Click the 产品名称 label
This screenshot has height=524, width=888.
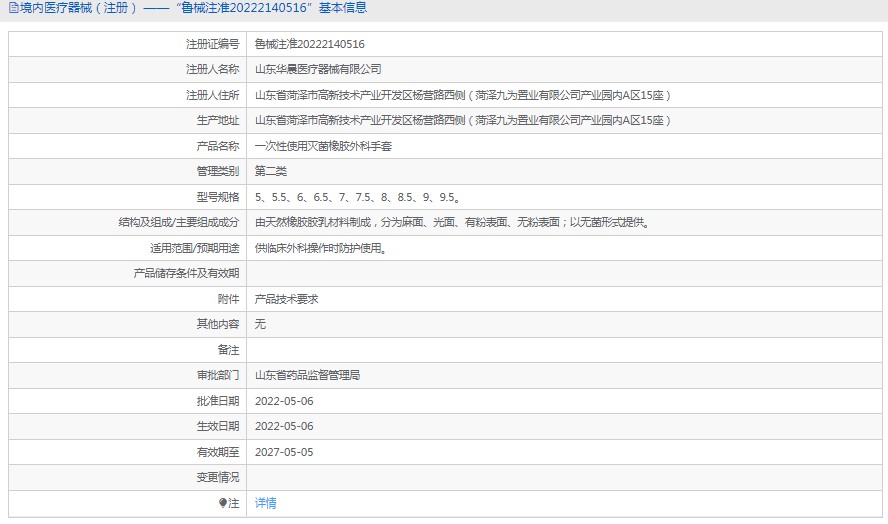pyautogui.click(x=218, y=146)
